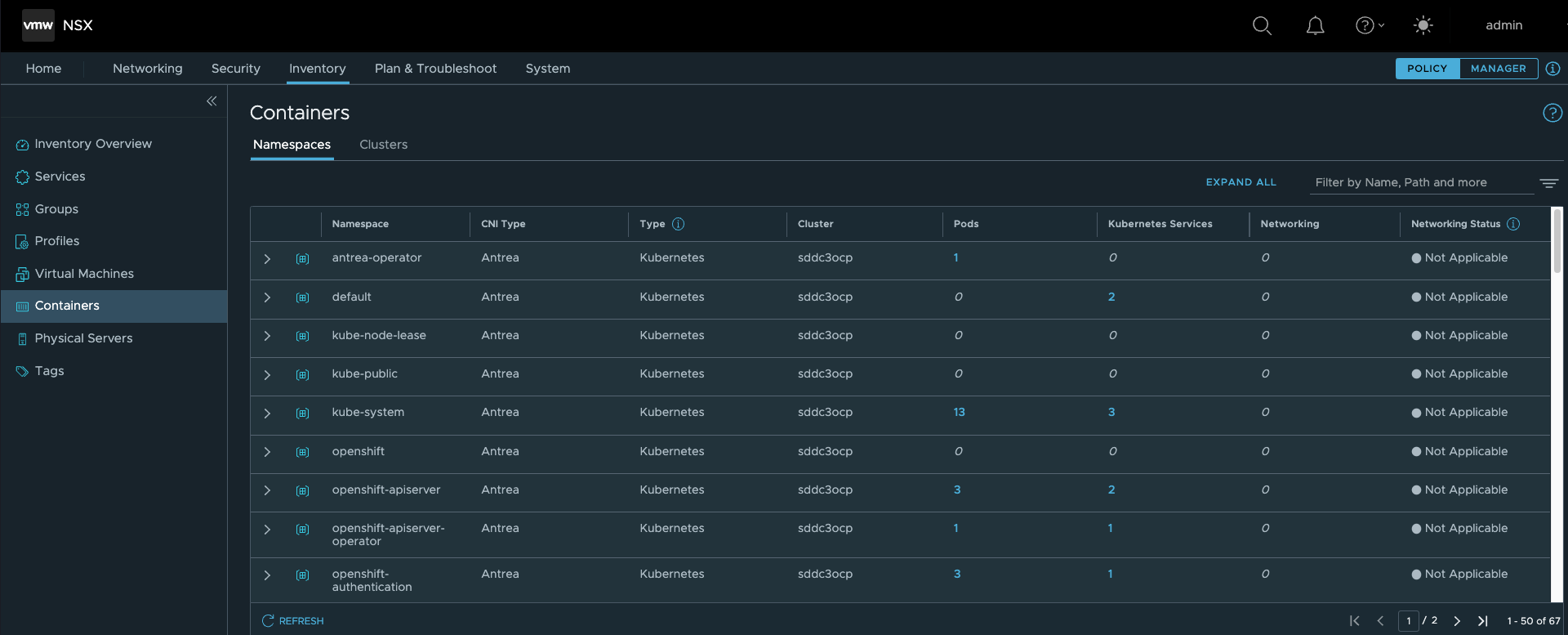
Task: Click the antrea-operator namespace icon
Action: pyautogui.click(x=302, y=259)
